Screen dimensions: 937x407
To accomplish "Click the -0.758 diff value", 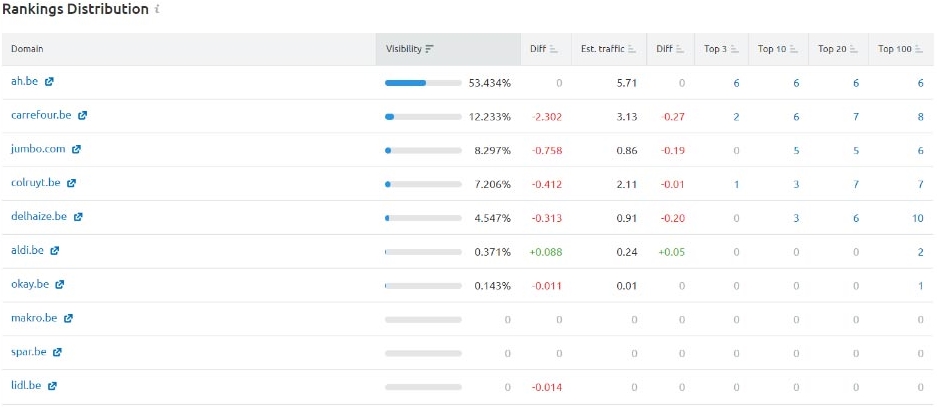I will pos(547,151).
